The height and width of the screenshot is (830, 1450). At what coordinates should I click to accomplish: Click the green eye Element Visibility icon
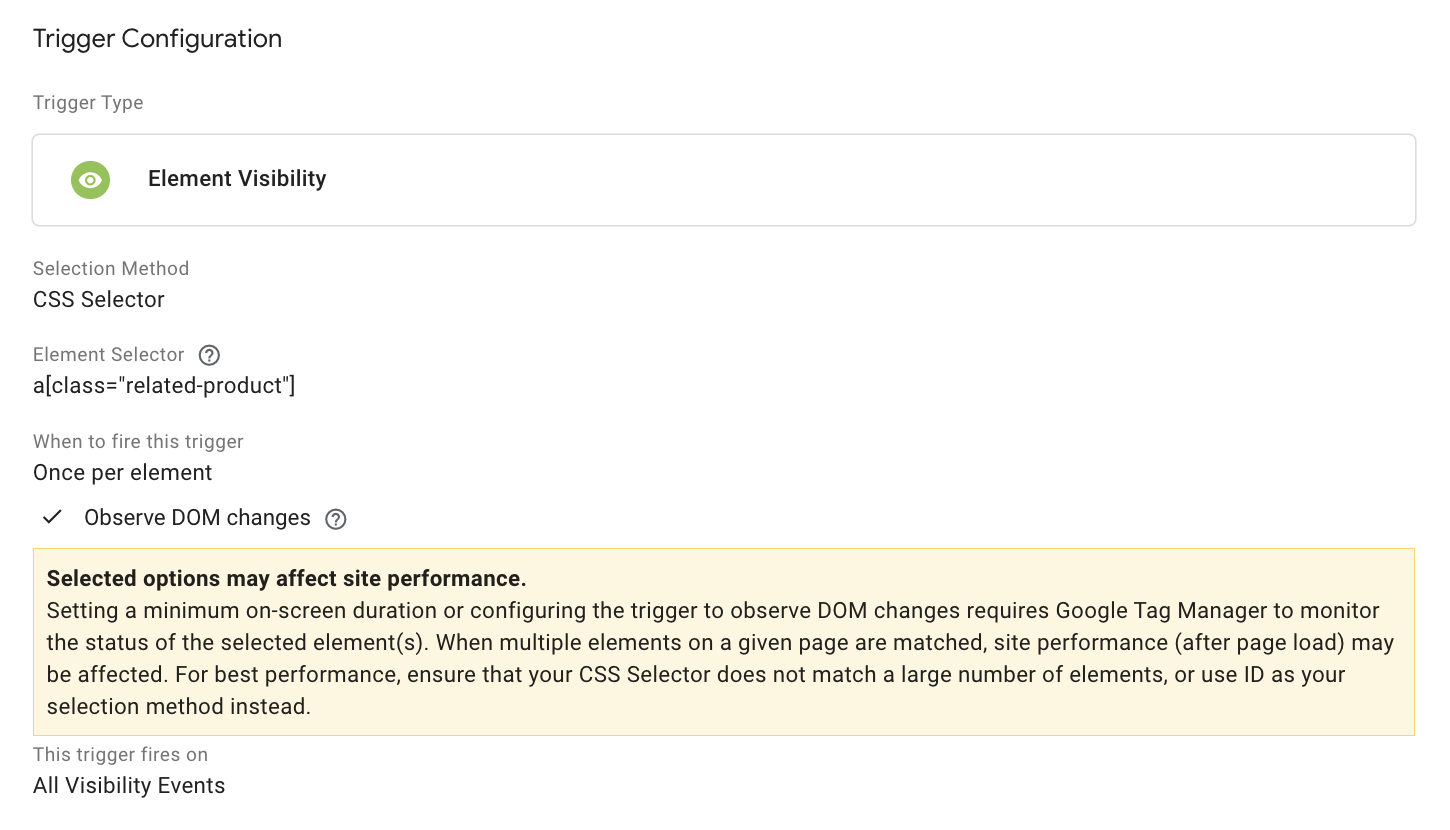[90, 180]
